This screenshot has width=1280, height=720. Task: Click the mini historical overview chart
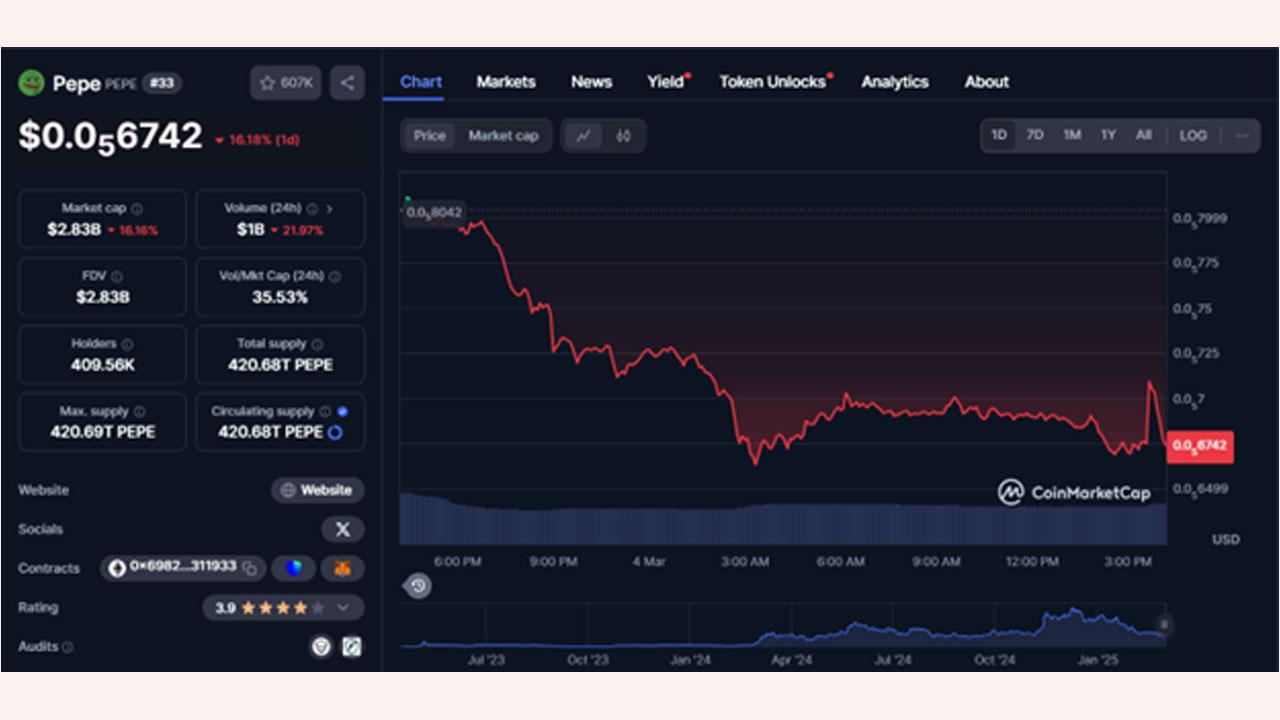(x=782, y=627)
